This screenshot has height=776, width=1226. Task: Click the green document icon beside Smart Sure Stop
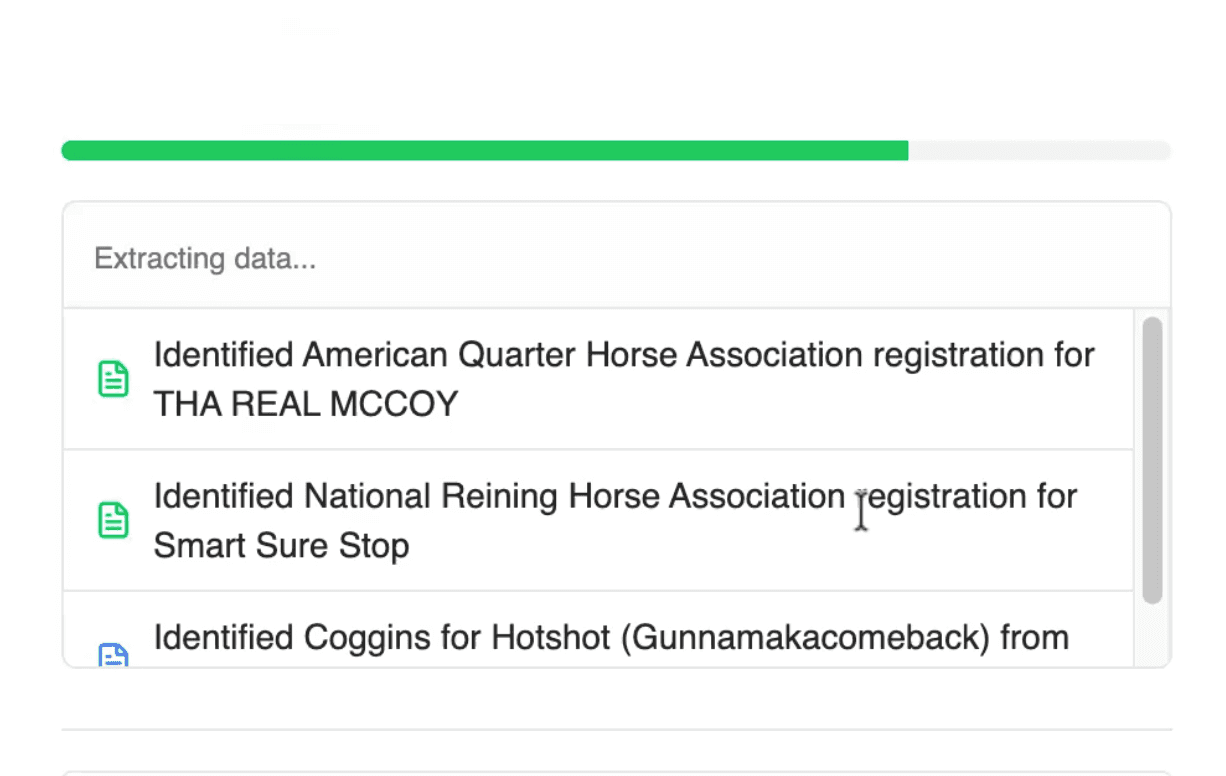click(x=113, y=520)
